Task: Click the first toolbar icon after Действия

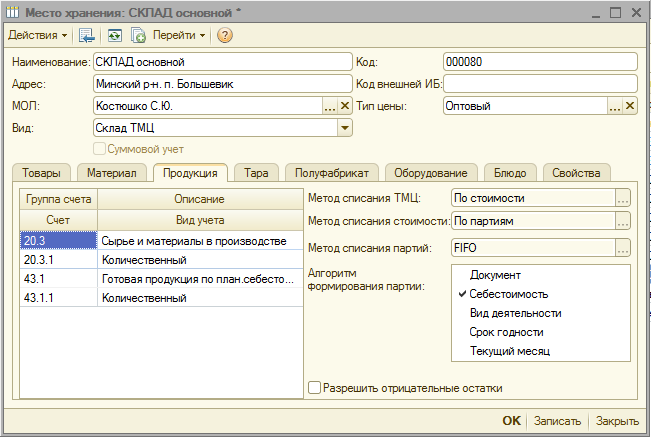Action: pyautogui.click(x=87, y=35)
